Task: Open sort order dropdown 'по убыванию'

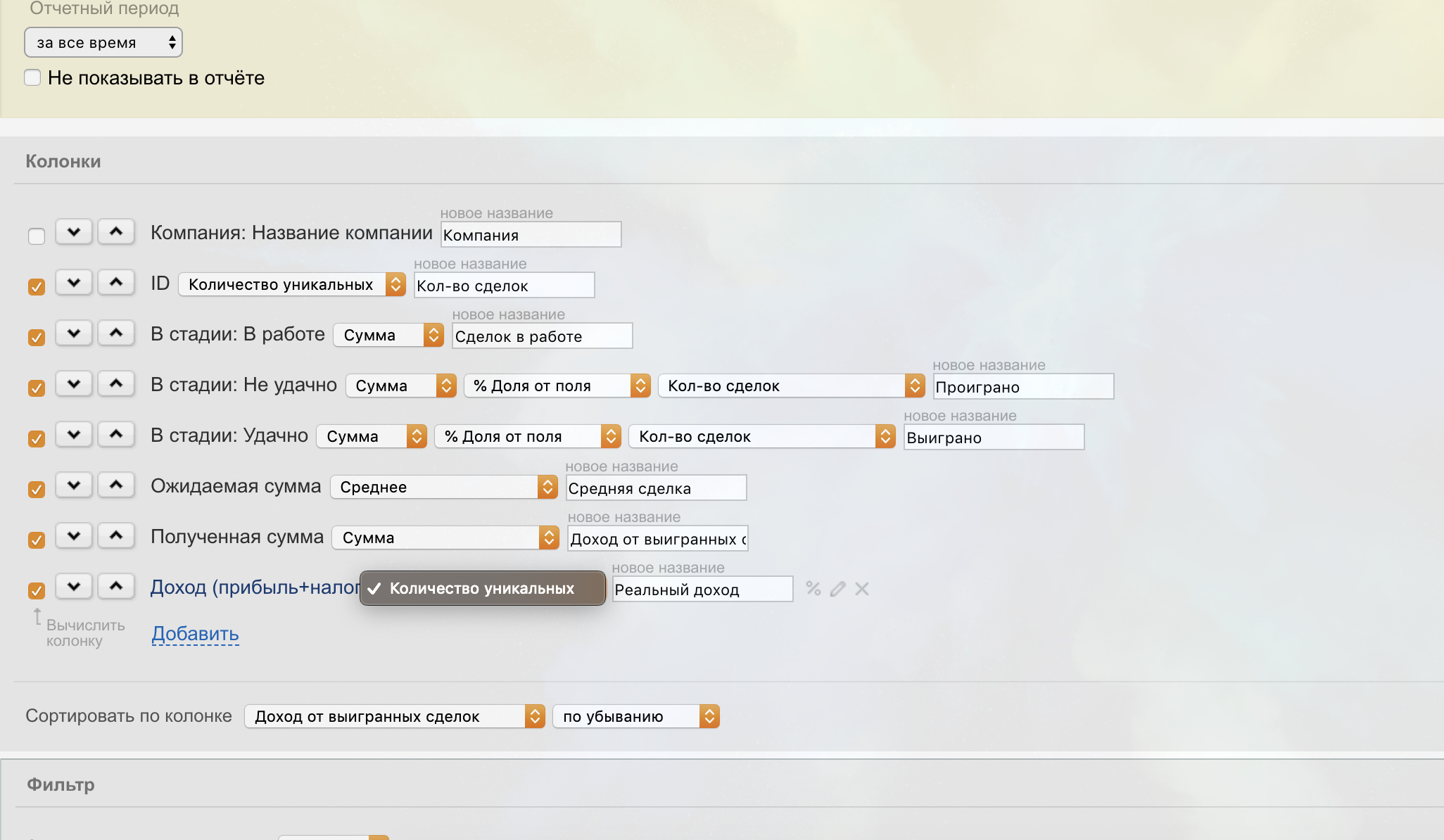Action: [x=636, y=716]
